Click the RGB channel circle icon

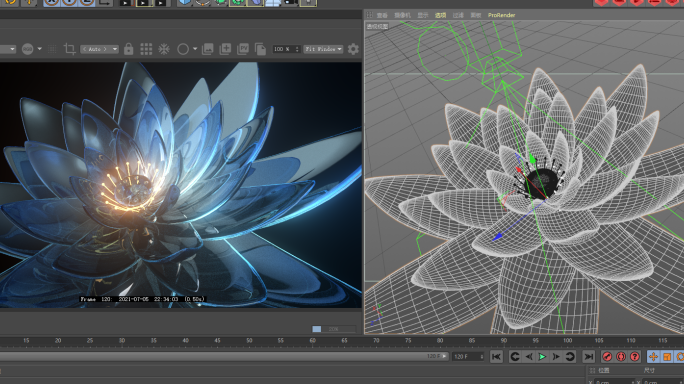click(x=27, y=49)
